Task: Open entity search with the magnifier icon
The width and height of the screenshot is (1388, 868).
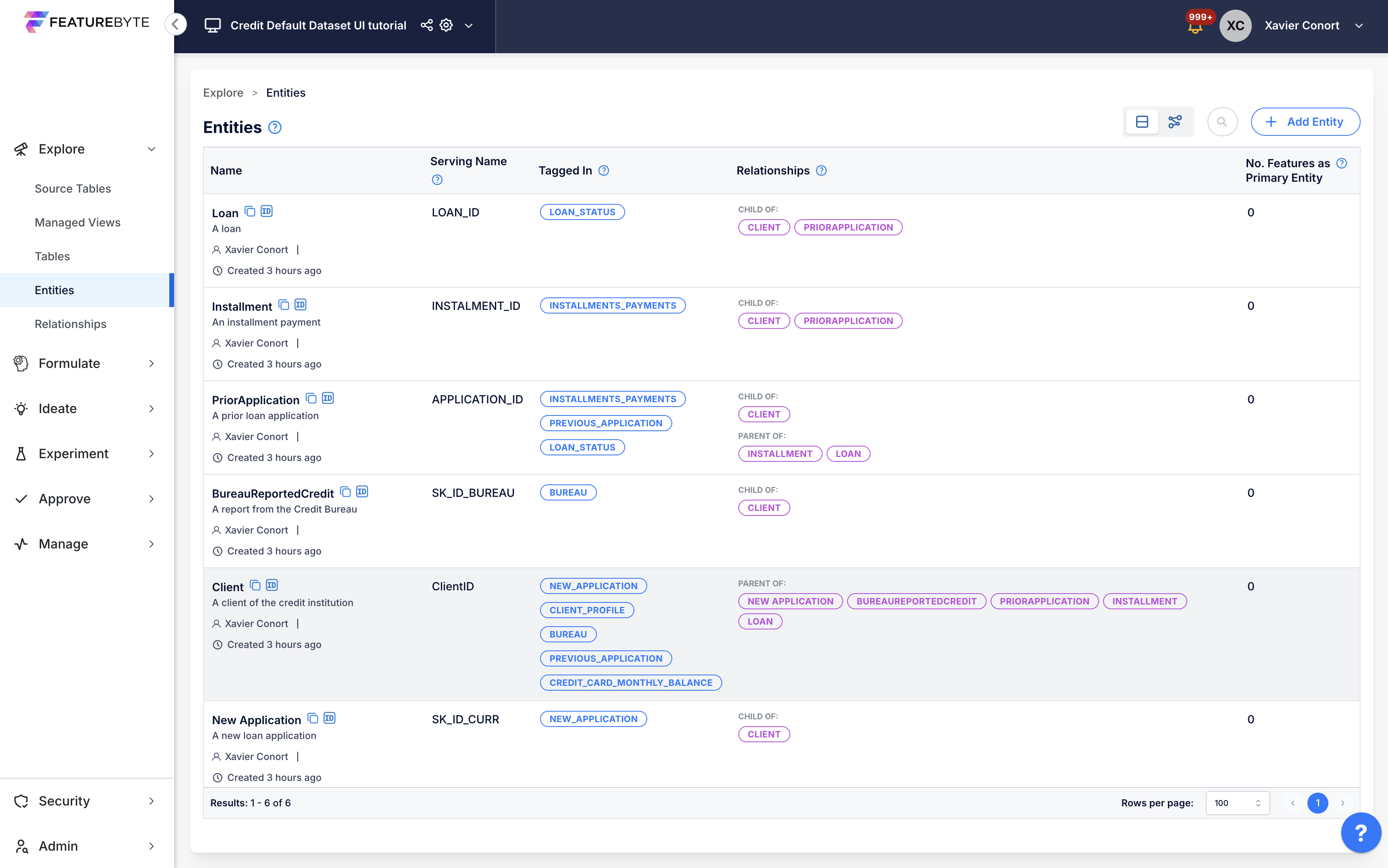Action: tap(1222, 121)
